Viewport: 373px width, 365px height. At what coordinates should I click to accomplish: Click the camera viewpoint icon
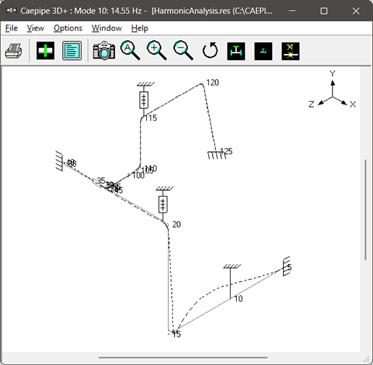click(104, 51)
